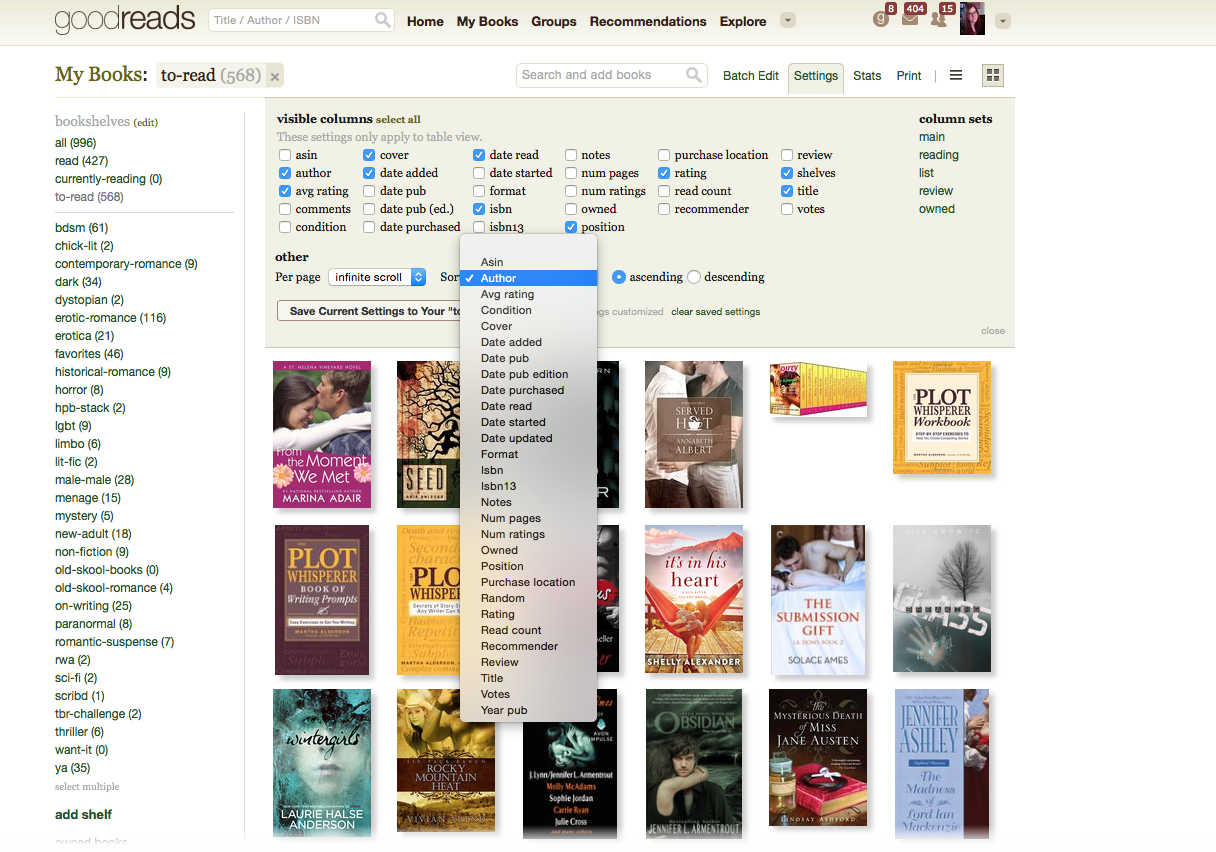Uncheck the shelves column checkbox
1216x852 pixels.
pos(787,173)
